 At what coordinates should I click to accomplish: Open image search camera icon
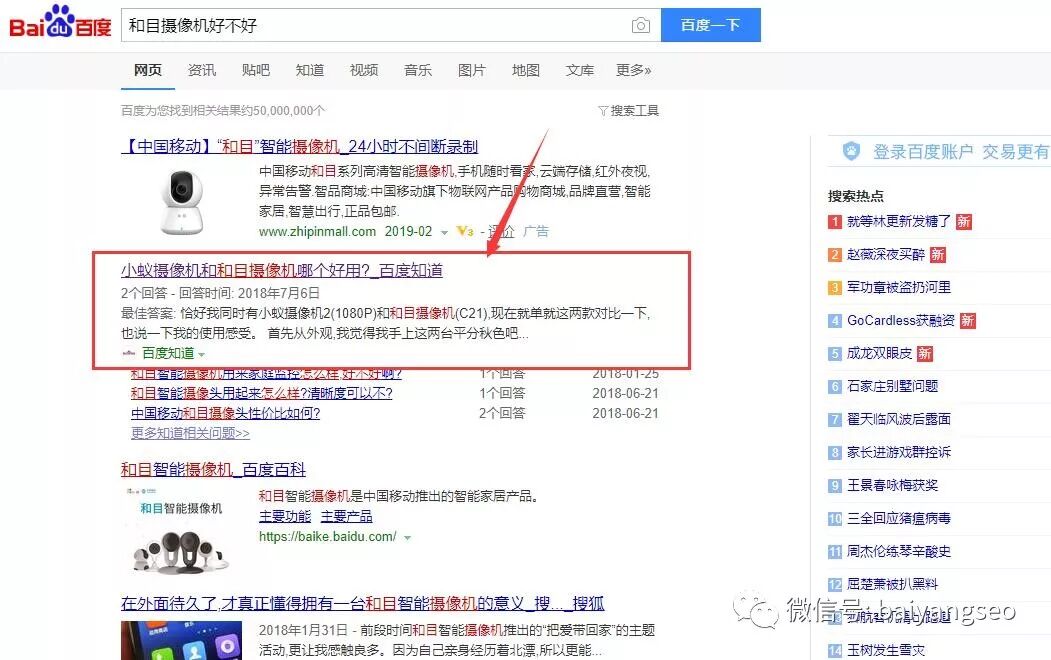[640, 25]
